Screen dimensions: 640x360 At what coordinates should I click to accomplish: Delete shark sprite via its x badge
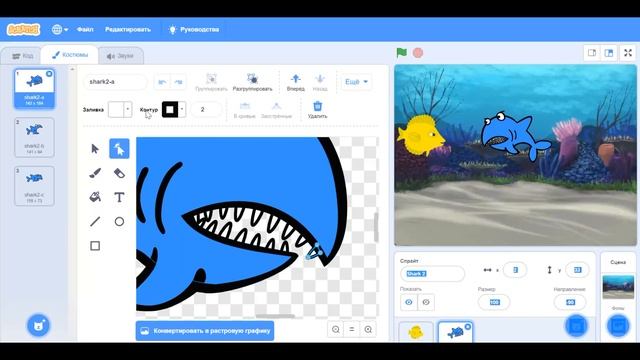468,327
